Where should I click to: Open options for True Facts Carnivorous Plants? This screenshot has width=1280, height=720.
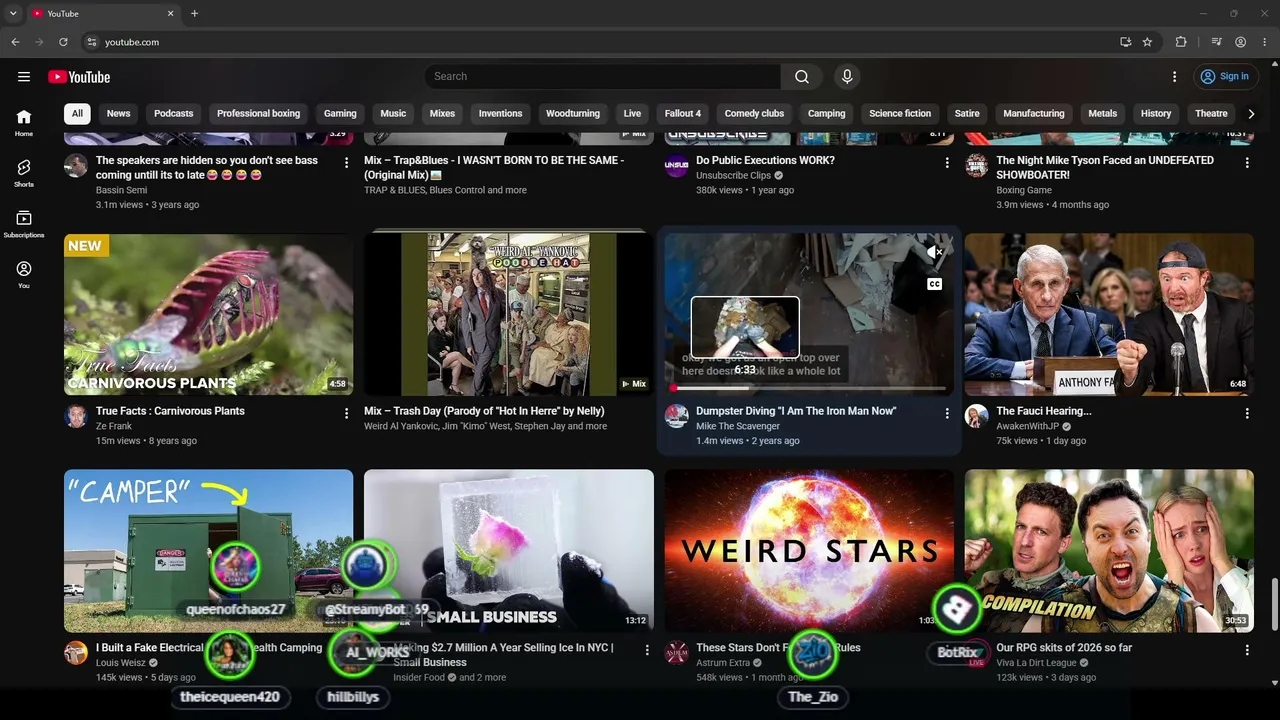point(347,413)
